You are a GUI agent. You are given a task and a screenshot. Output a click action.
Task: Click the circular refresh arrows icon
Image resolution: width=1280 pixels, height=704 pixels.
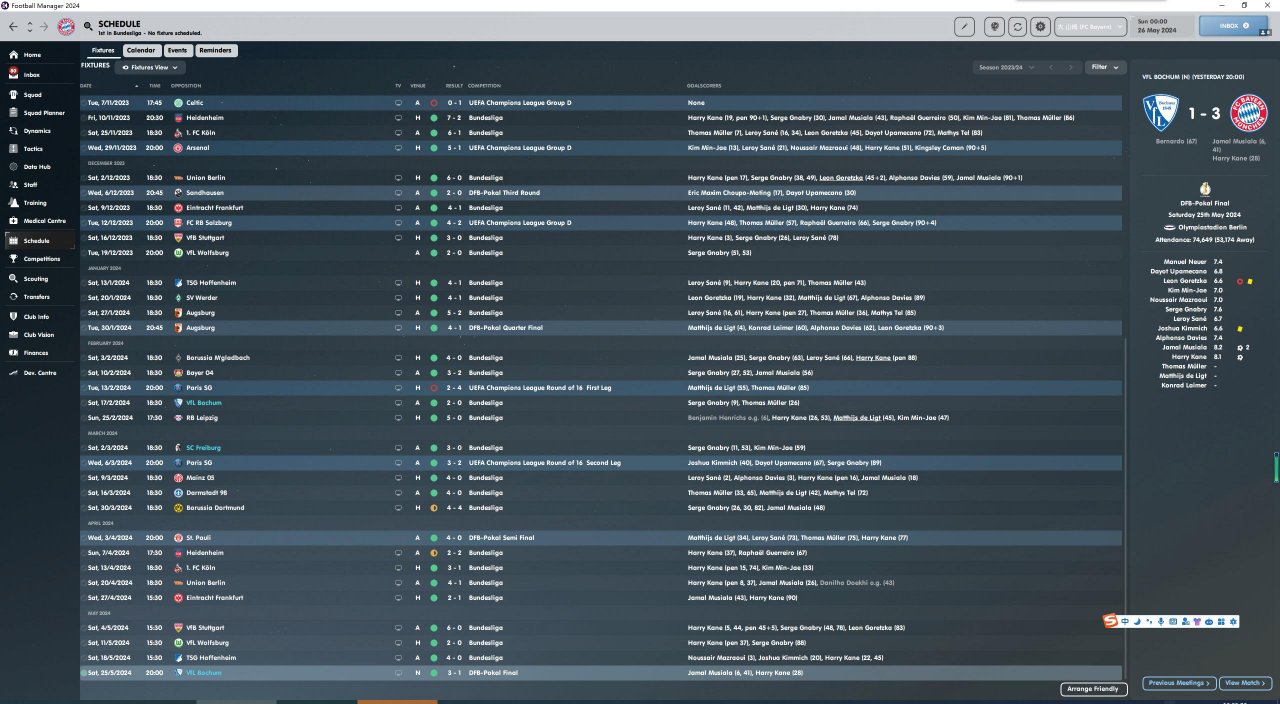[x=1018, y=27]
